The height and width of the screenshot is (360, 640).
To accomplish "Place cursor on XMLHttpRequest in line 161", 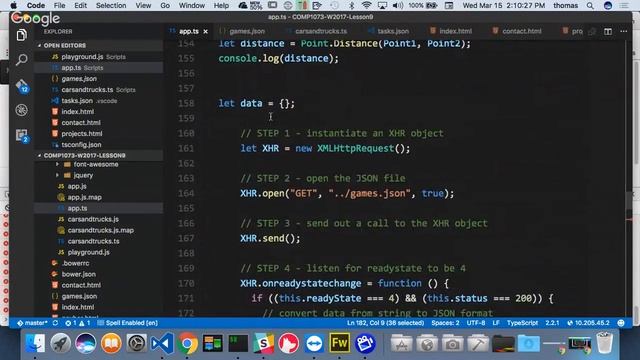I will pos(356,148).
